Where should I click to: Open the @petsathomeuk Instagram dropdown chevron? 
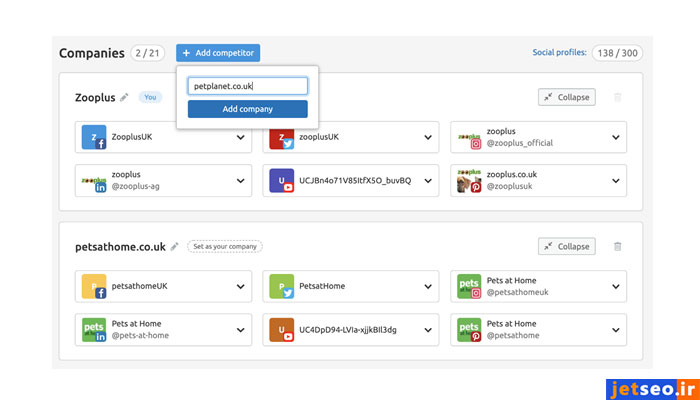coord(616,286)
